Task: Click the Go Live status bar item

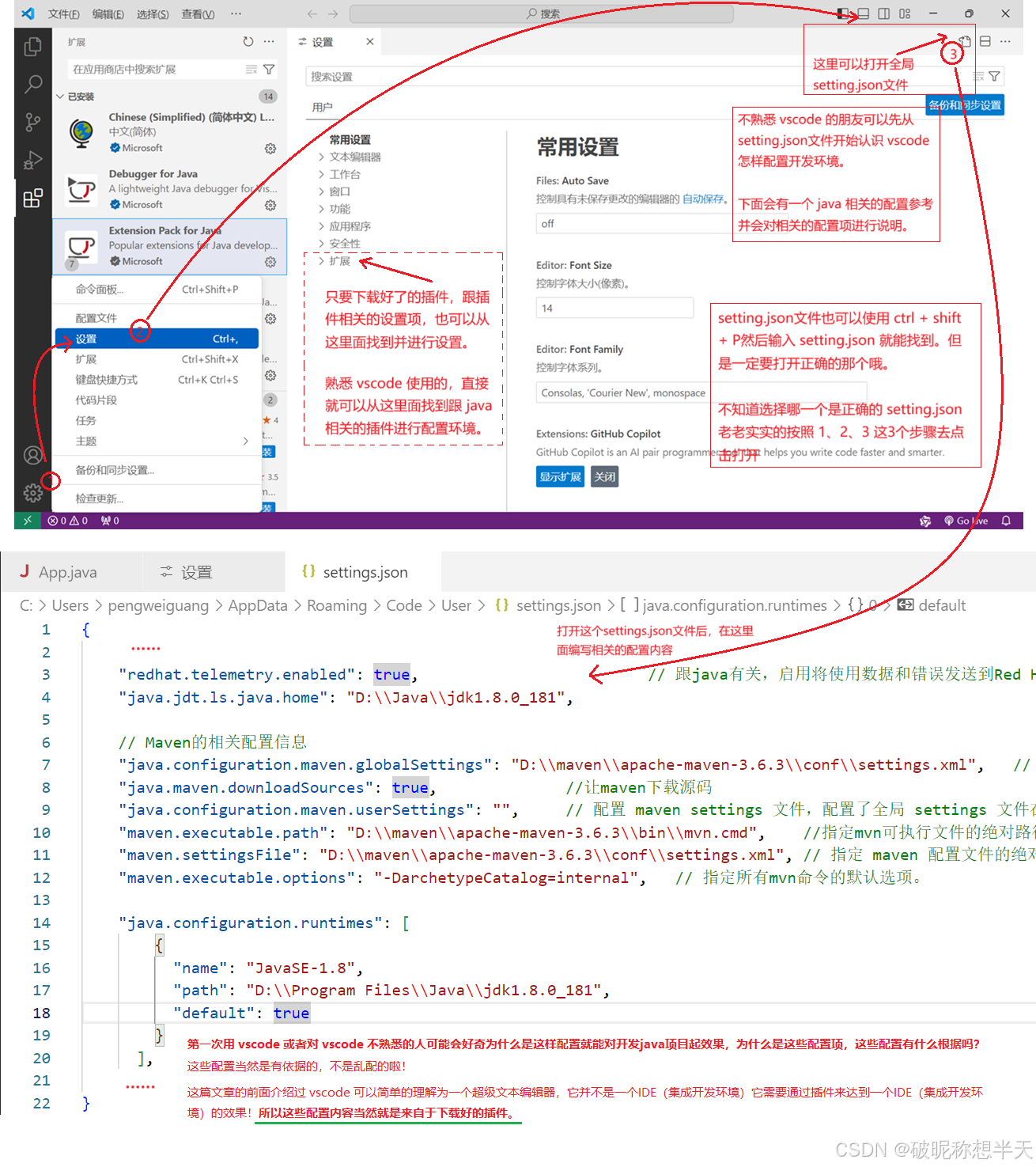Action: 966,521
